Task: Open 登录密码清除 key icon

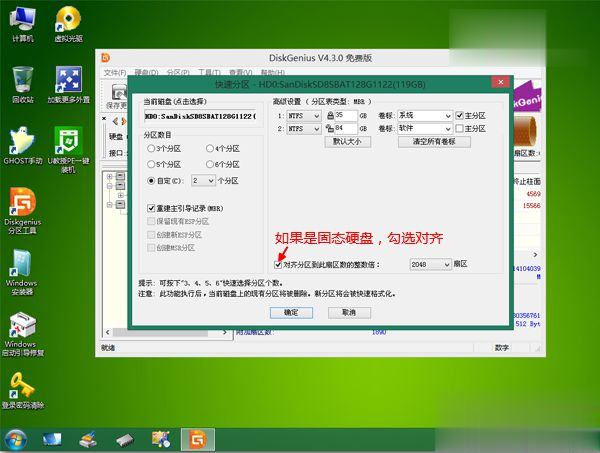Action: (23, 391)
